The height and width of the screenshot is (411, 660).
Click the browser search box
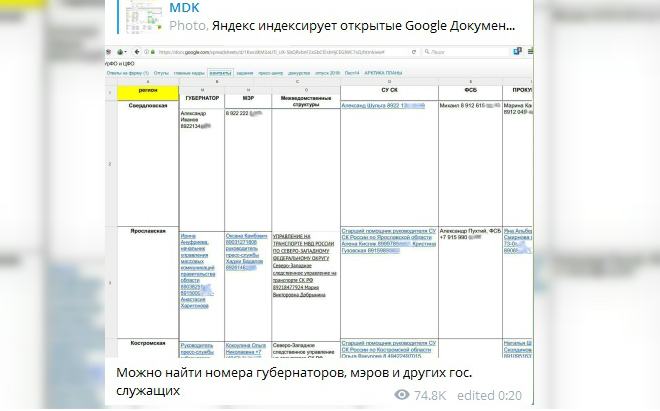pyautogui.click(x=466, y=52)
